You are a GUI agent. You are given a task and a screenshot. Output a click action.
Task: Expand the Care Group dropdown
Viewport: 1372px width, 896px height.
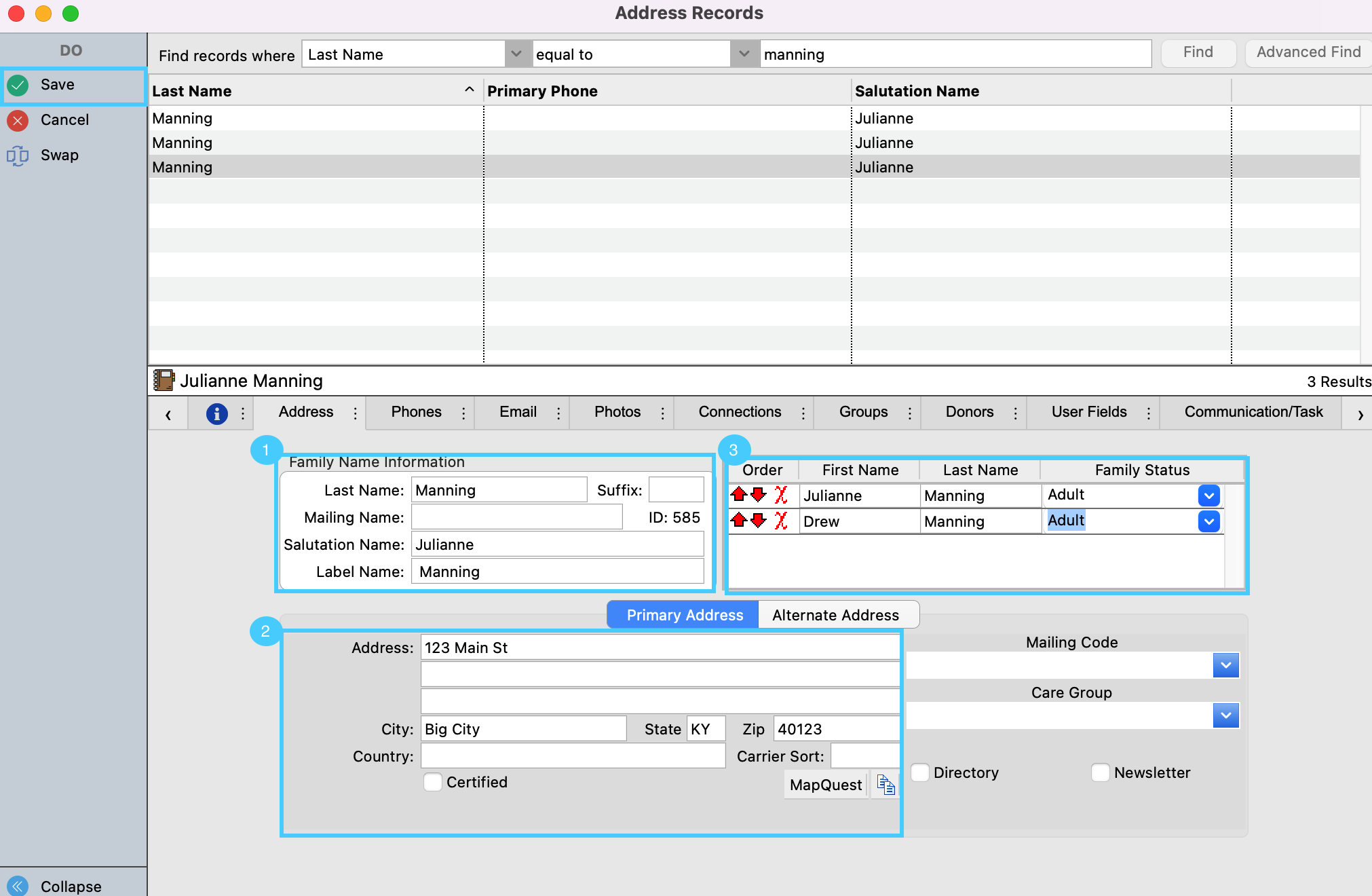pos(1225,715)
